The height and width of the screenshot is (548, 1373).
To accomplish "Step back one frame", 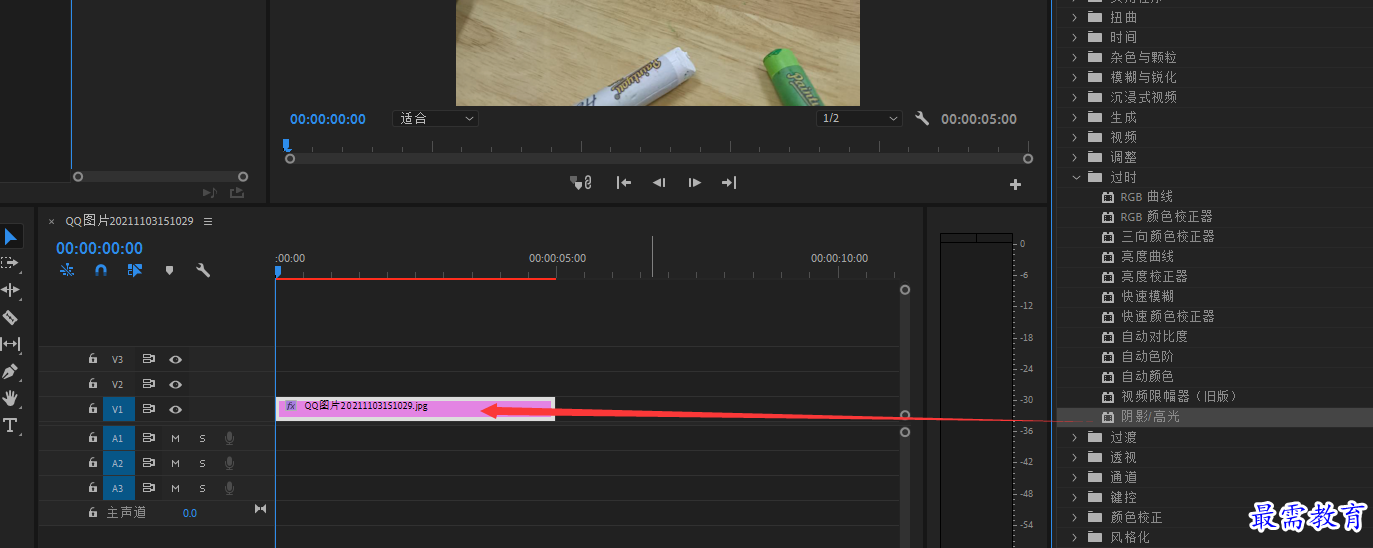I will pyautogui.click(x=659, y=182).
